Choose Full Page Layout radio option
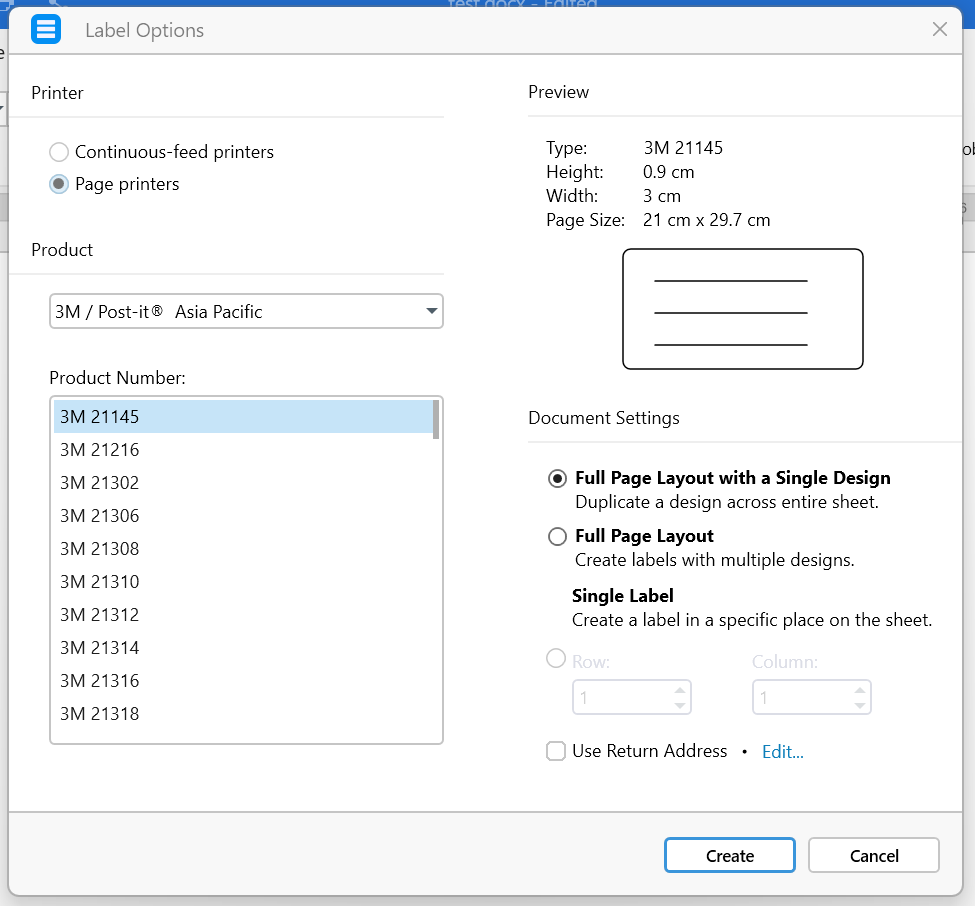The width and height of the screenshot is (975, 906). tap(557, 536)
